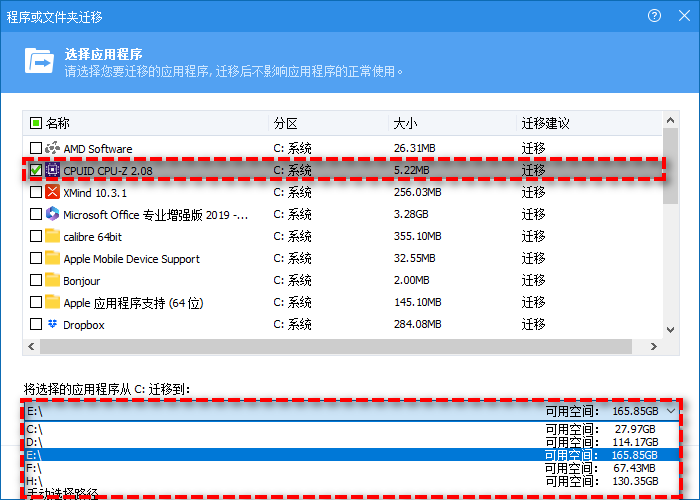Click the calibre 64bit folder icon
Image resolution: width=700 pixels, height=500 pixels.
pos(52,236)
